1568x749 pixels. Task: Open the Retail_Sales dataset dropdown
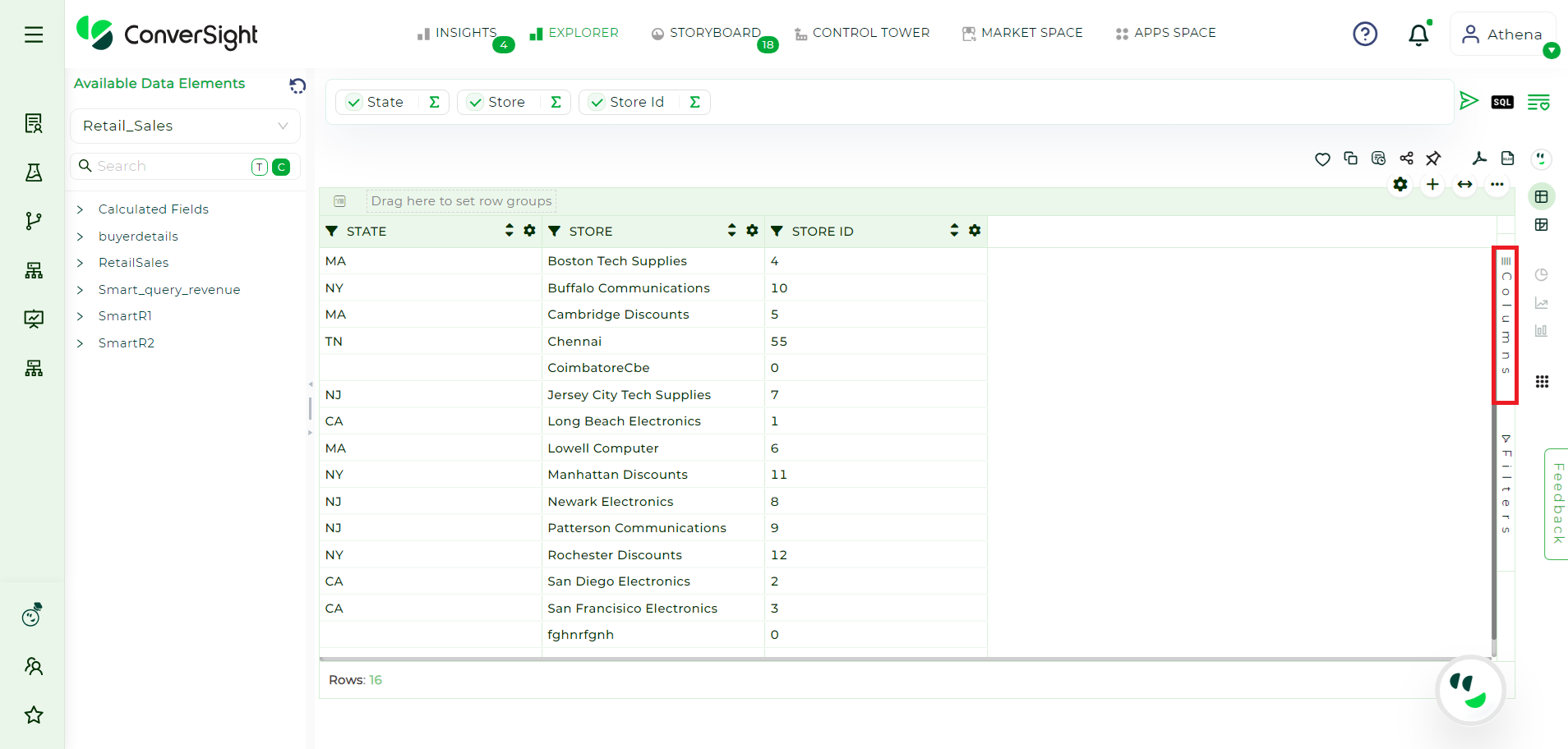point(185,126)
